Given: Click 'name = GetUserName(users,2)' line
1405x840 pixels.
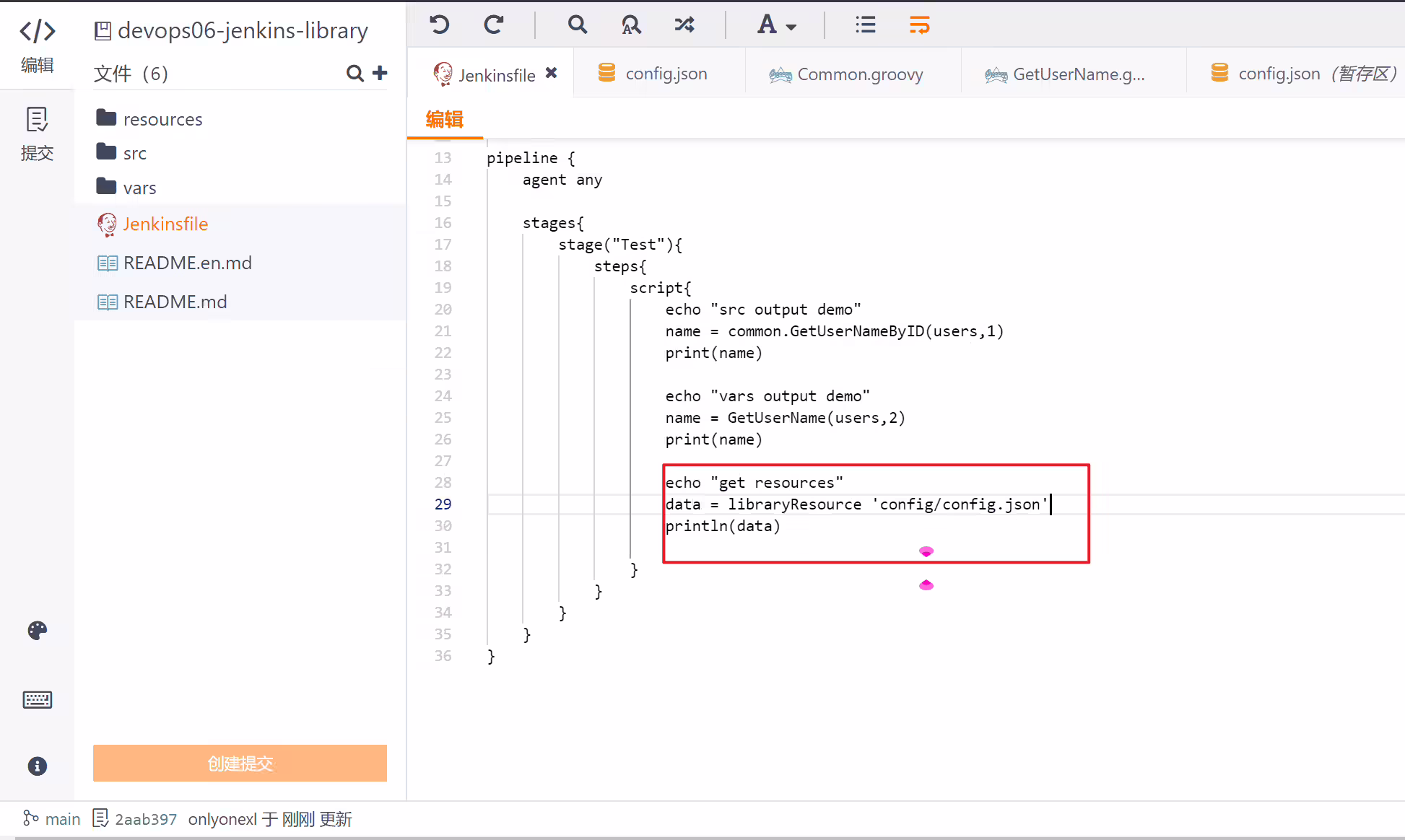Looking at the screenshot, I should (786, 418).
